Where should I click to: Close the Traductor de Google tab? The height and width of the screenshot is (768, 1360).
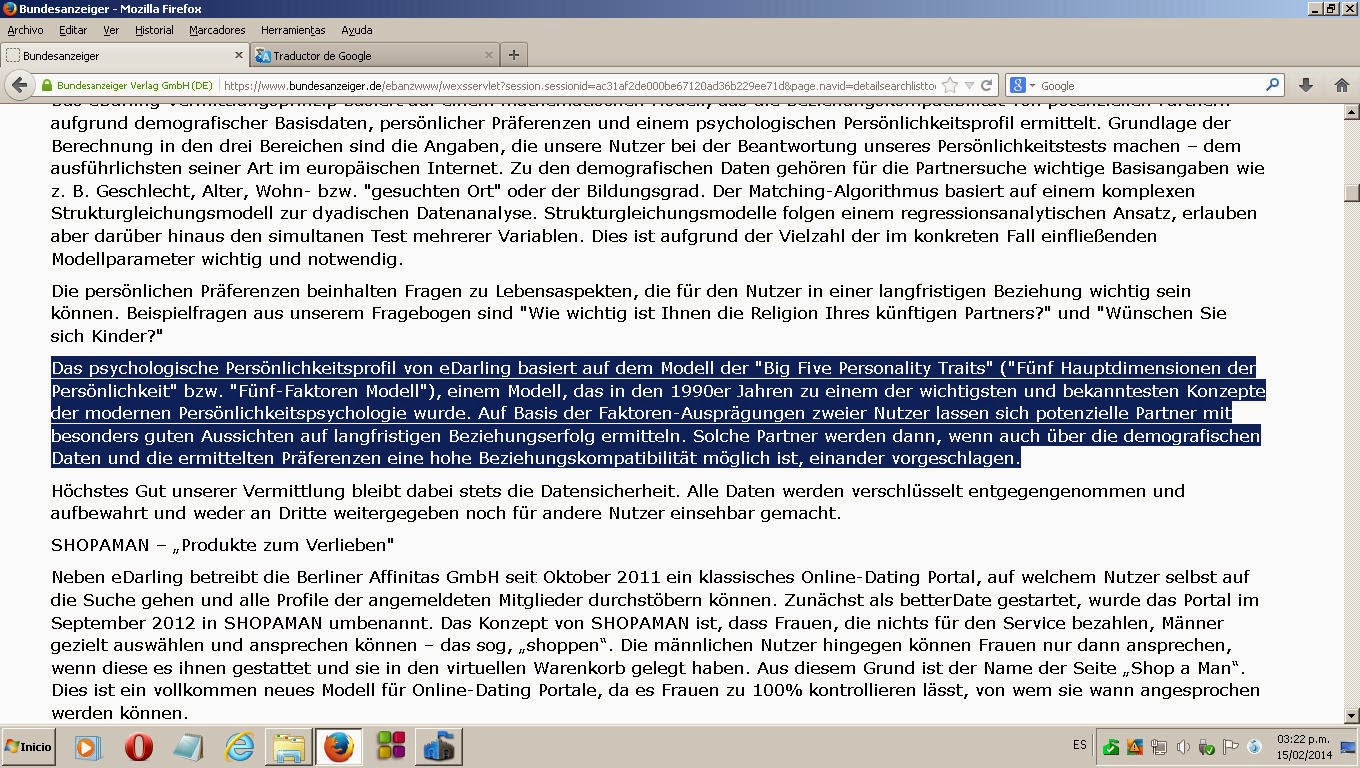(x=489, y=55)
